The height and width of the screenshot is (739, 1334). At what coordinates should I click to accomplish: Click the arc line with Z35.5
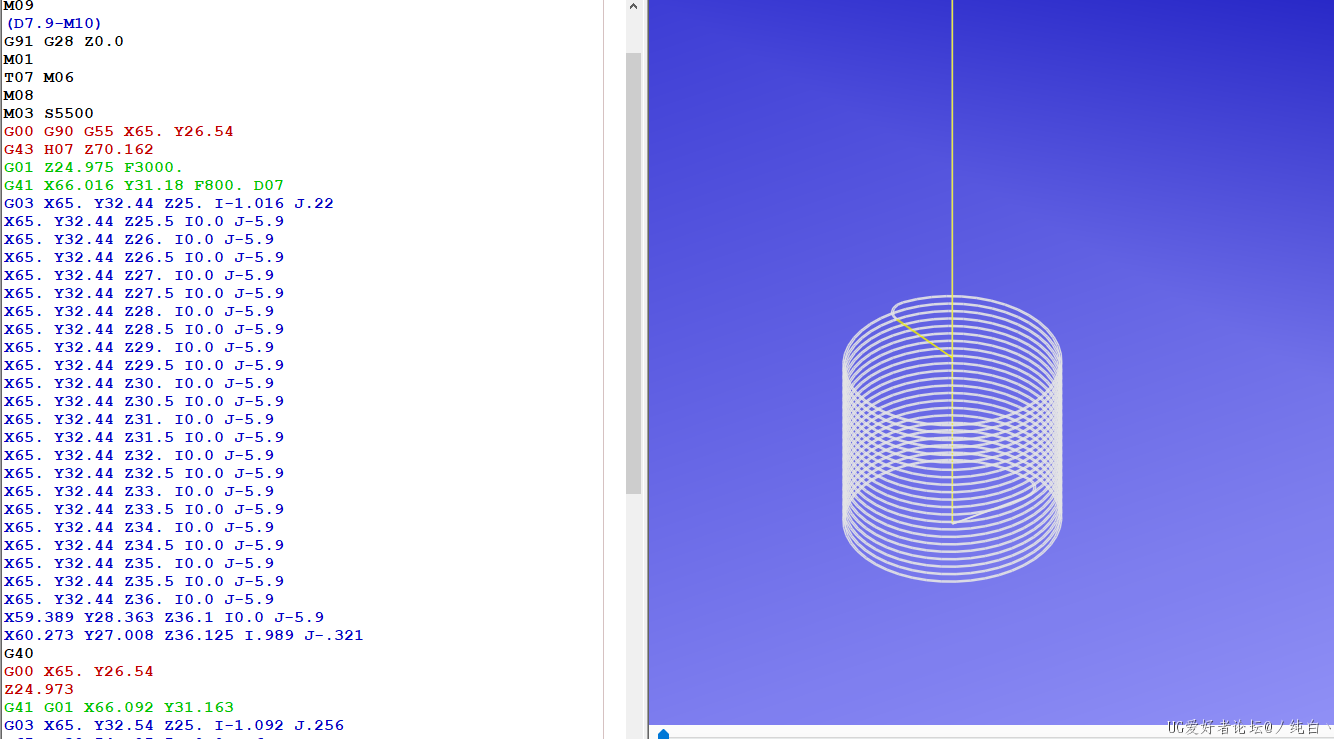coord(144,581)
